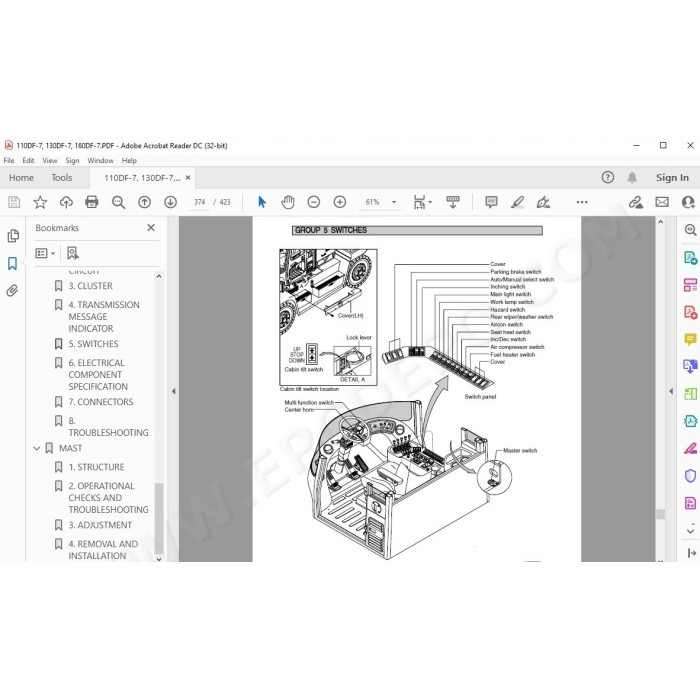
Task: Close the Bookmarks panel
Action: [x=151, y=228]
